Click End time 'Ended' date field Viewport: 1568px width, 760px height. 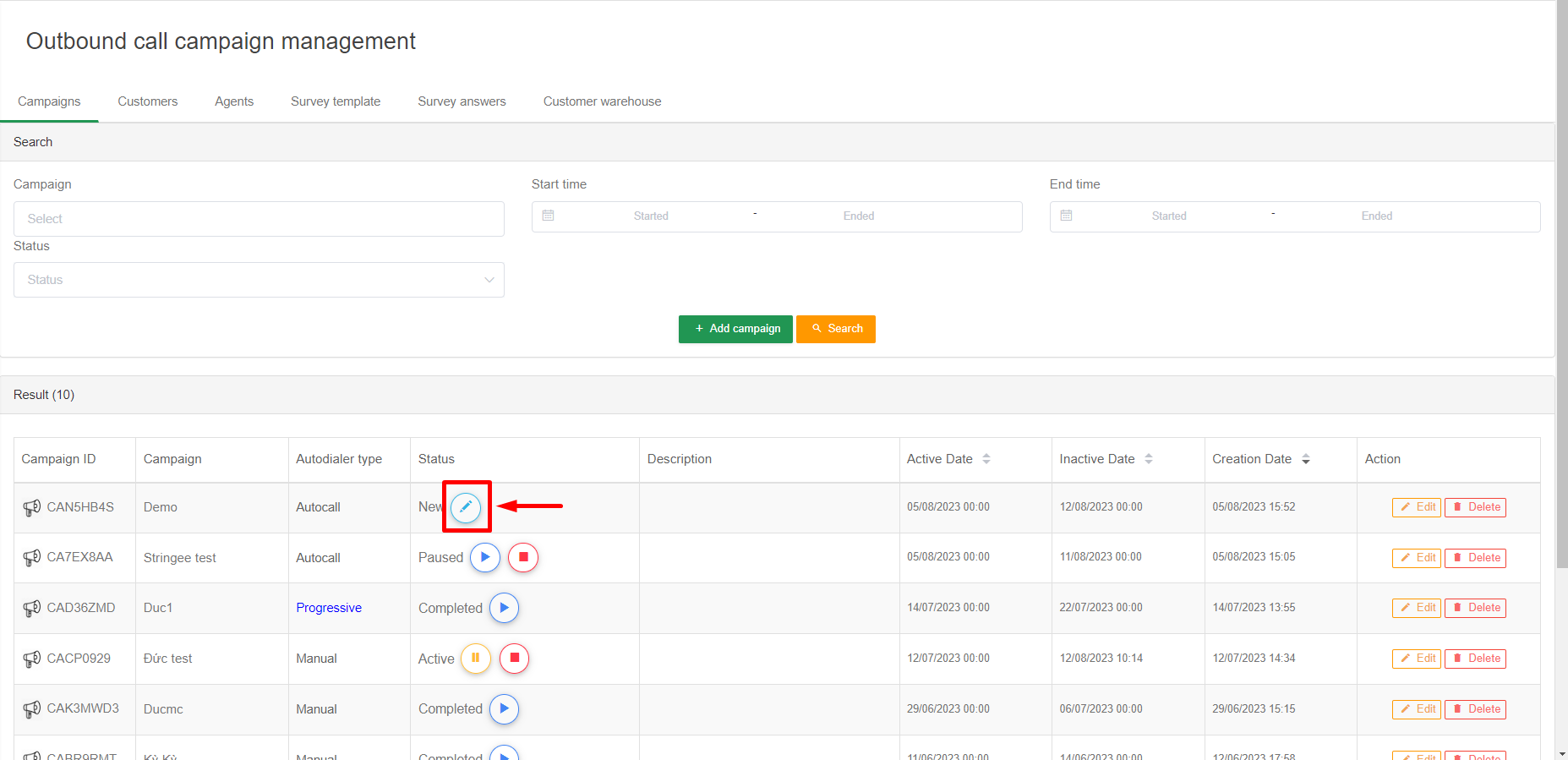pos(1376,216)
